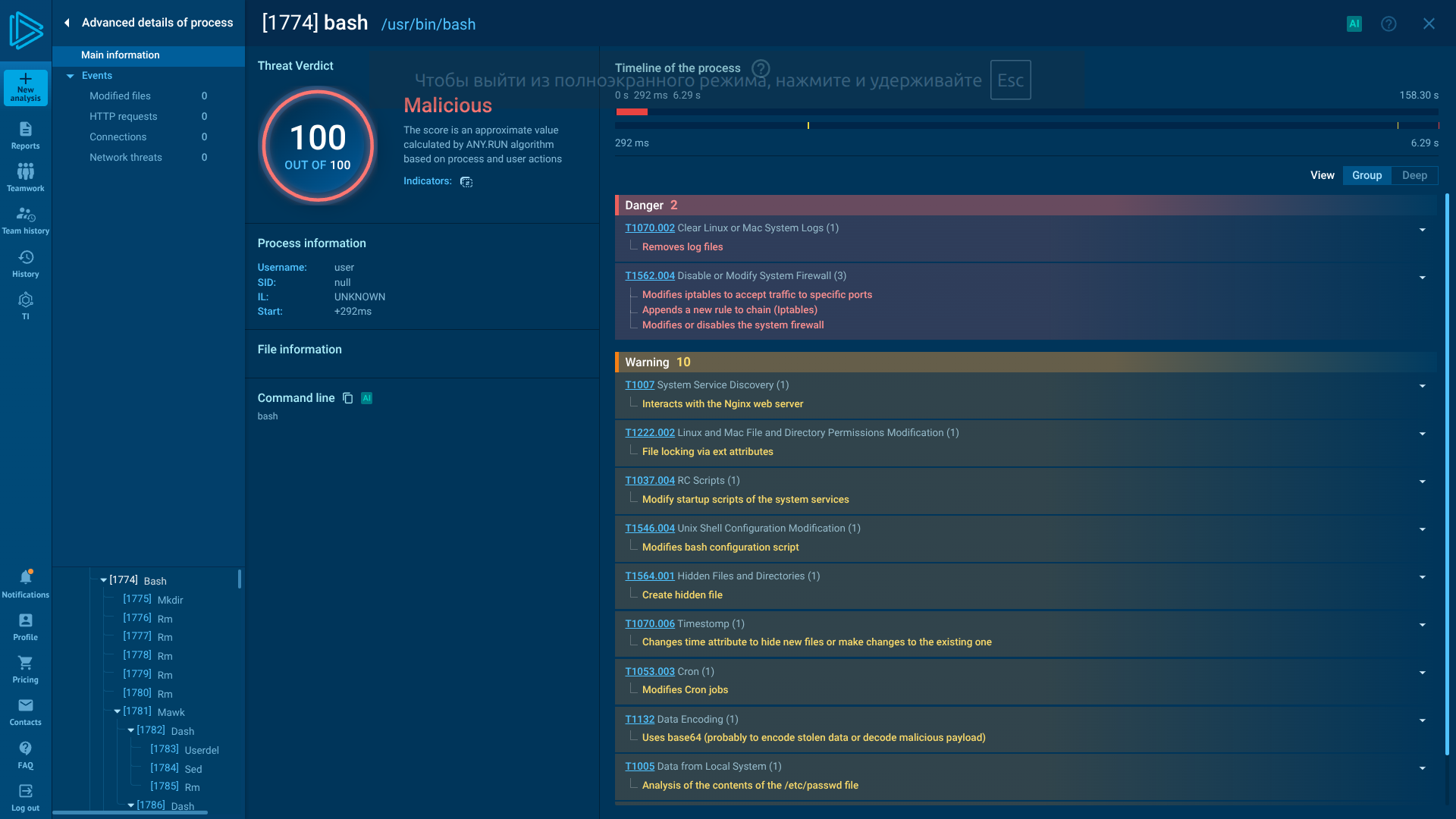Screen dimensions: 1456x819
Task: Open the TI threat intelligence section
Action: click(26, 306)
